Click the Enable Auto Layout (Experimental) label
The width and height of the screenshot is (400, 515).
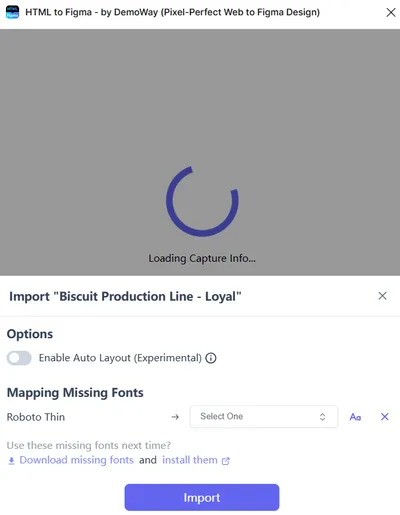[120, 358]
